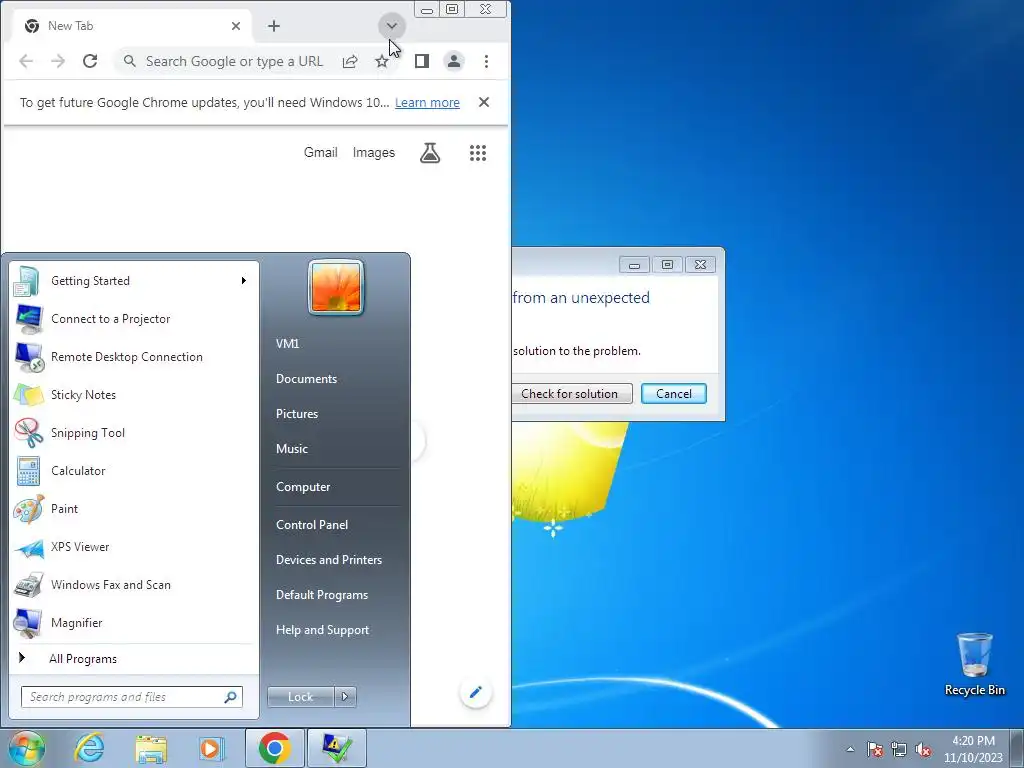The height and width of the screenshot is (768, 1024).
Task: Open Windows Explorer from taskbar
Action: [x=151, y=748]
